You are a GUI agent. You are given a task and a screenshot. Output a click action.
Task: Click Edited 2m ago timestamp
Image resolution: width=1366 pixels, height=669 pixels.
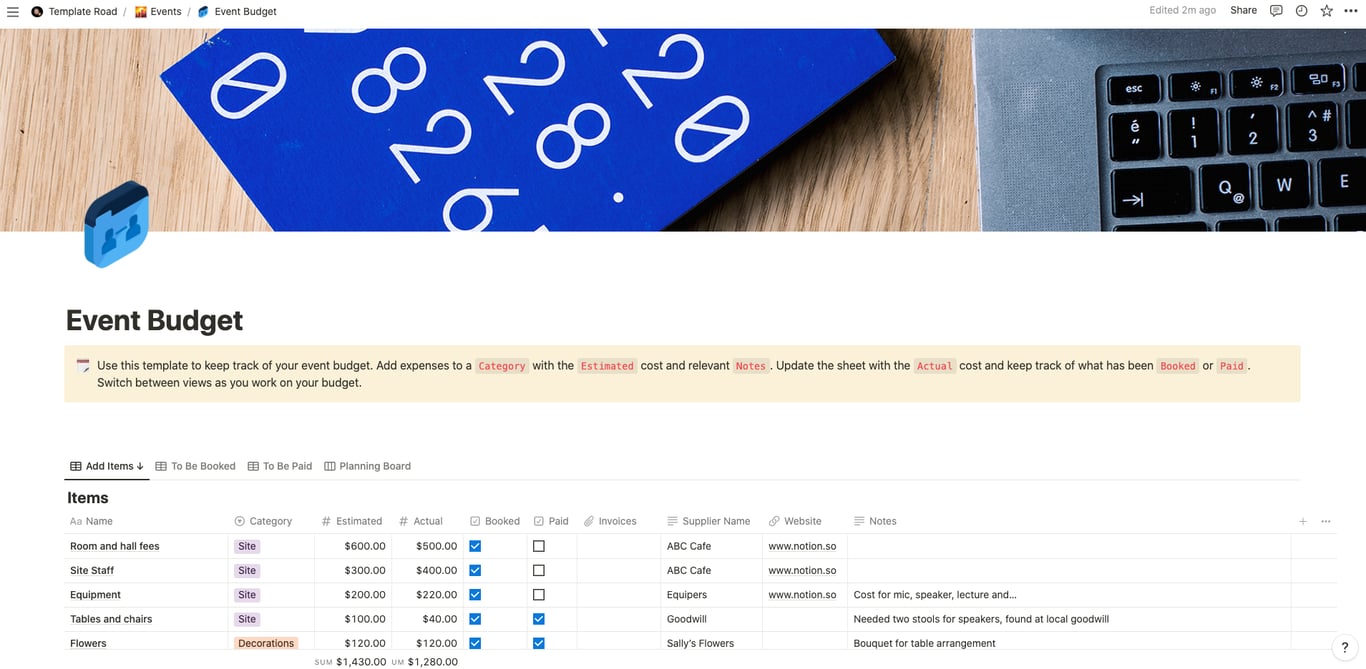(1183, 11)
